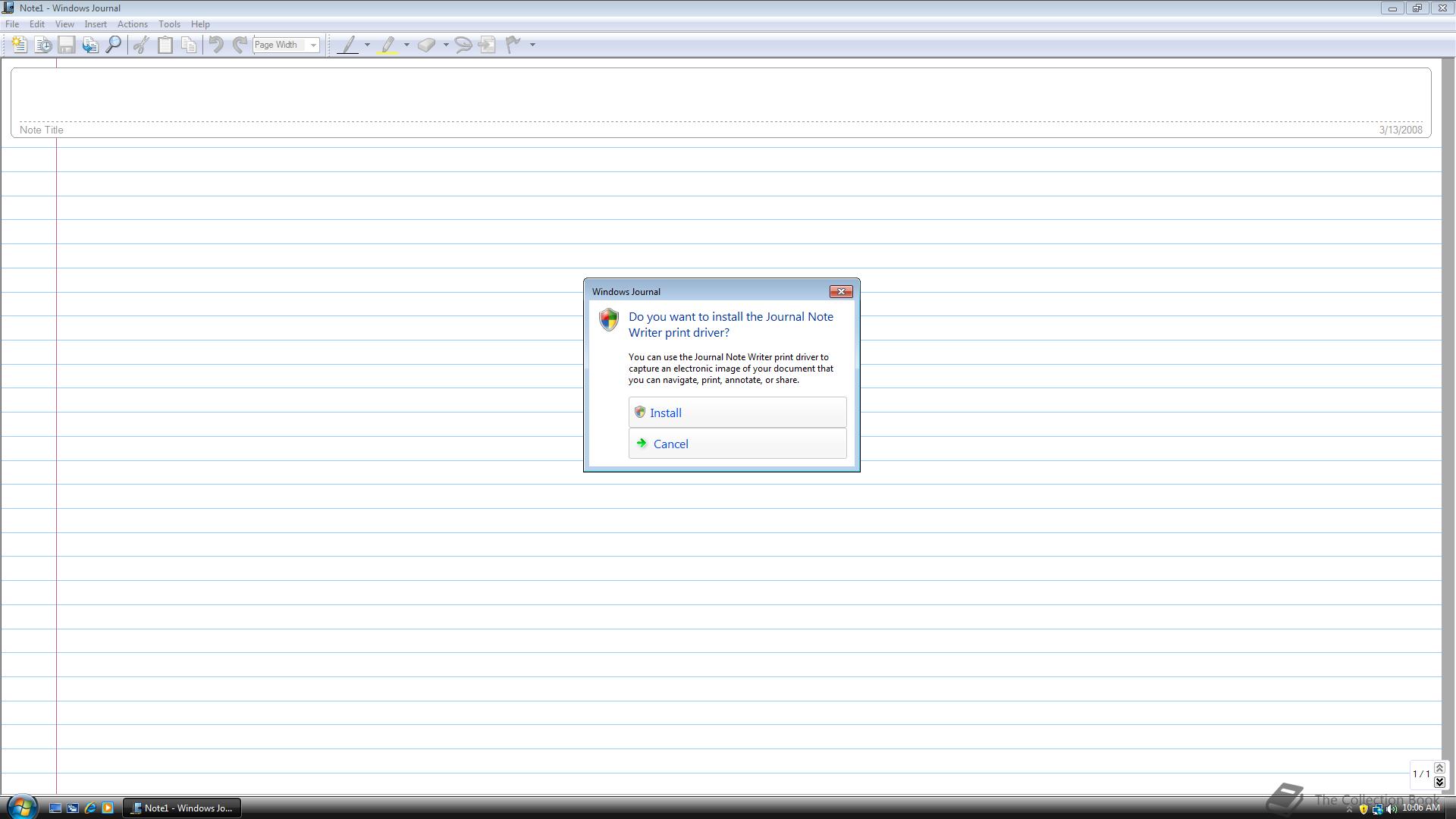Open the Edit menu
This screenshot has height=819, width=1456.
click(x=36, y=24)
